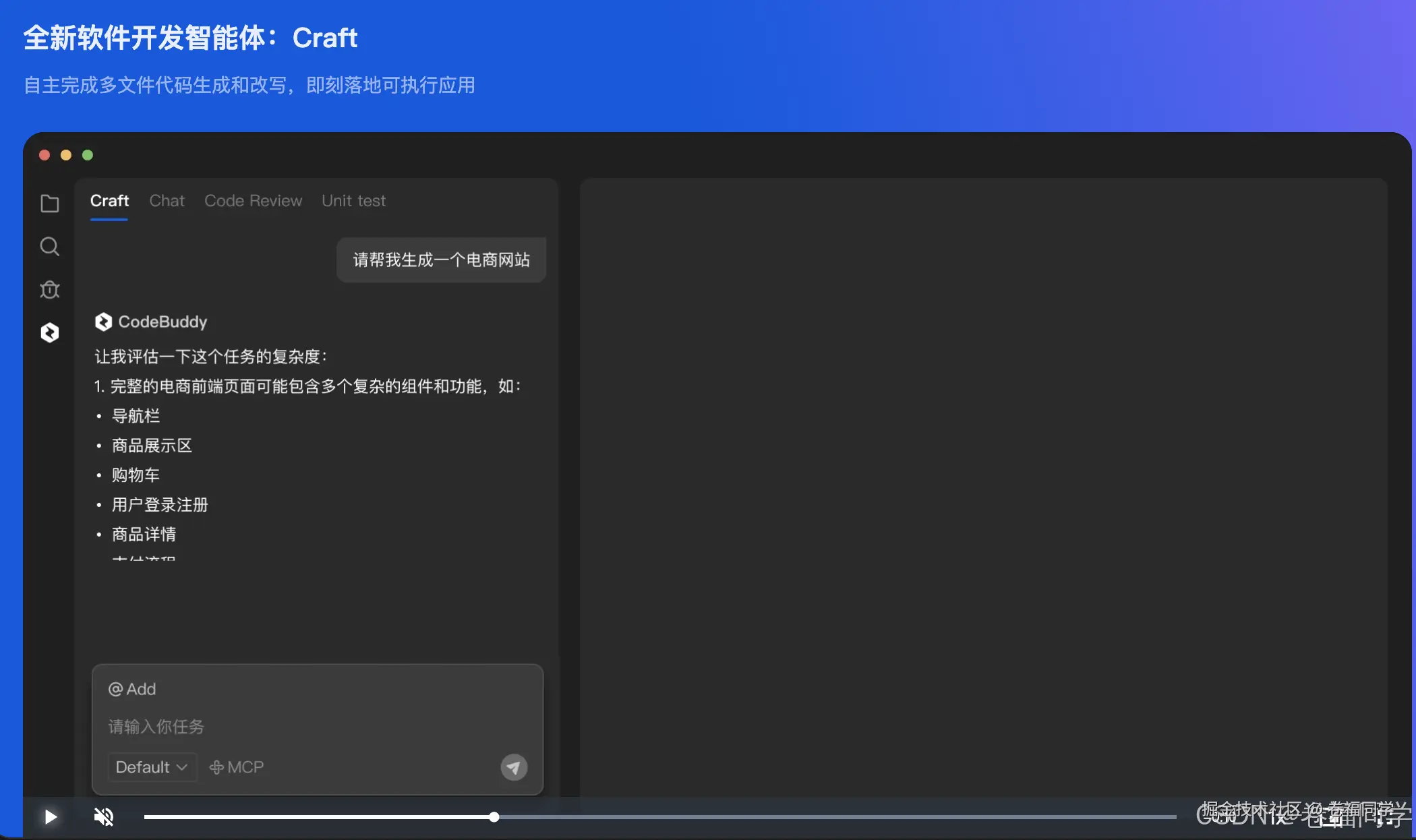Toggle fullscreen with the green traffic light

click(88, 155)
